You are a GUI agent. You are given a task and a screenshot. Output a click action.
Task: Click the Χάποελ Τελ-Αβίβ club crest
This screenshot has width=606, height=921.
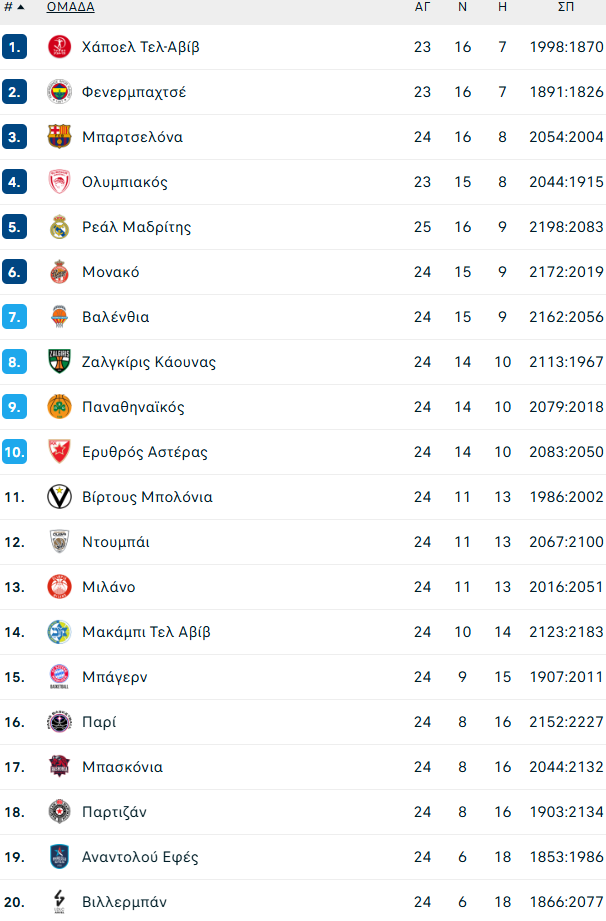pyautogui.click(x=59, y=47)
